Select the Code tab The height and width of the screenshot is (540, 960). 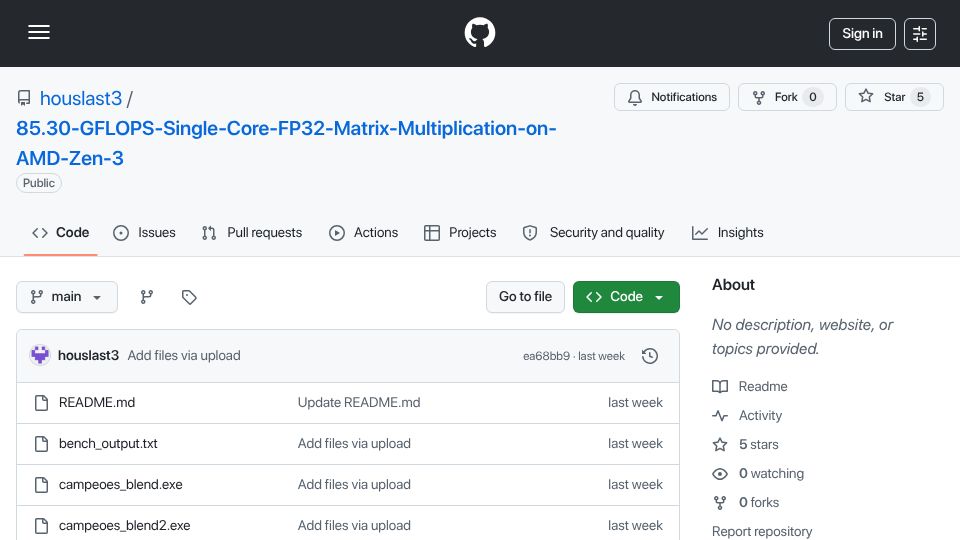pos(61,233)
